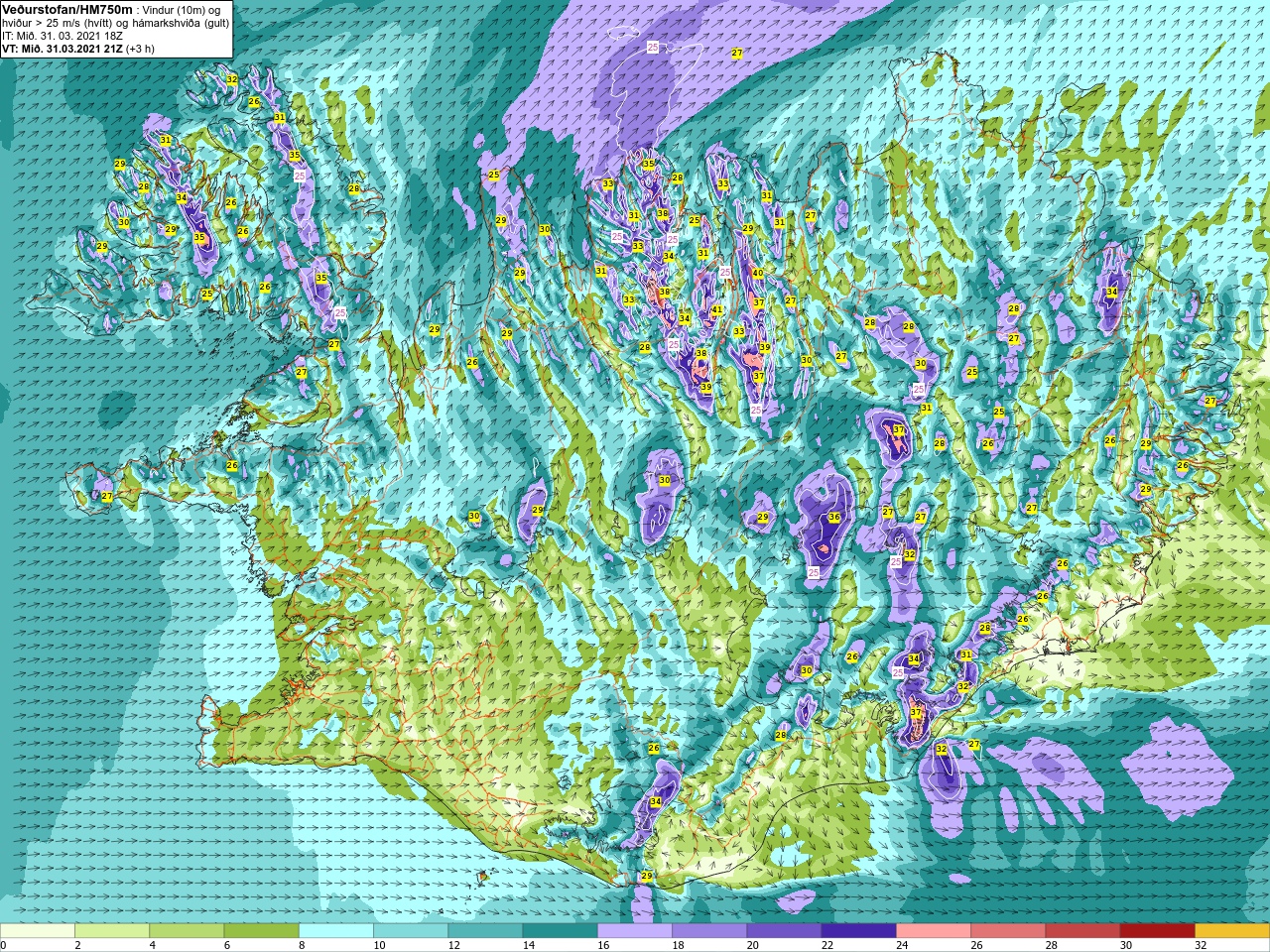The height and width of the screenshot is (952, 1270).
Task: Select the orange-yellow above-32 legend swatch
Action: tap(1232, 931)
